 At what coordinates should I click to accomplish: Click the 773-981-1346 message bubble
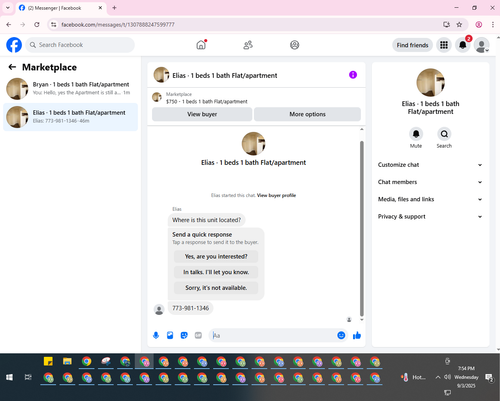(190, 308)
